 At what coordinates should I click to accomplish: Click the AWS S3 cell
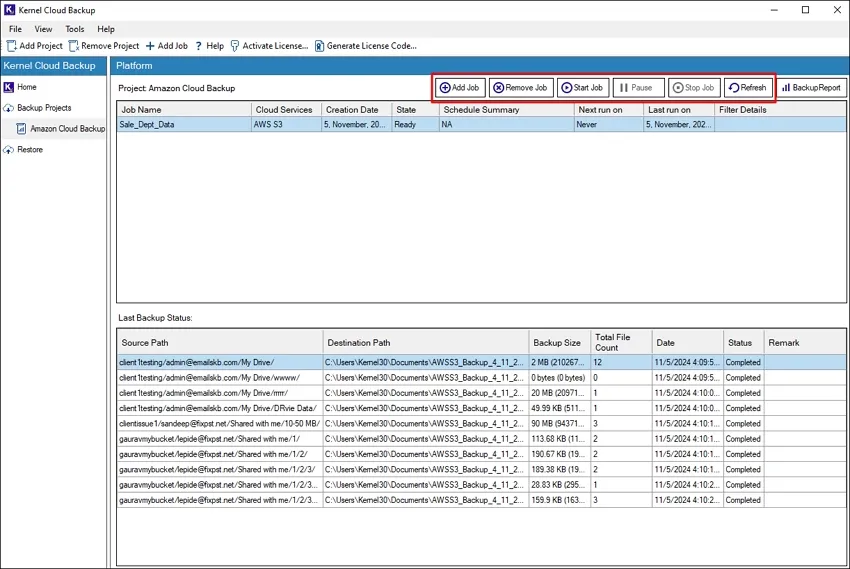coord(286,125)
